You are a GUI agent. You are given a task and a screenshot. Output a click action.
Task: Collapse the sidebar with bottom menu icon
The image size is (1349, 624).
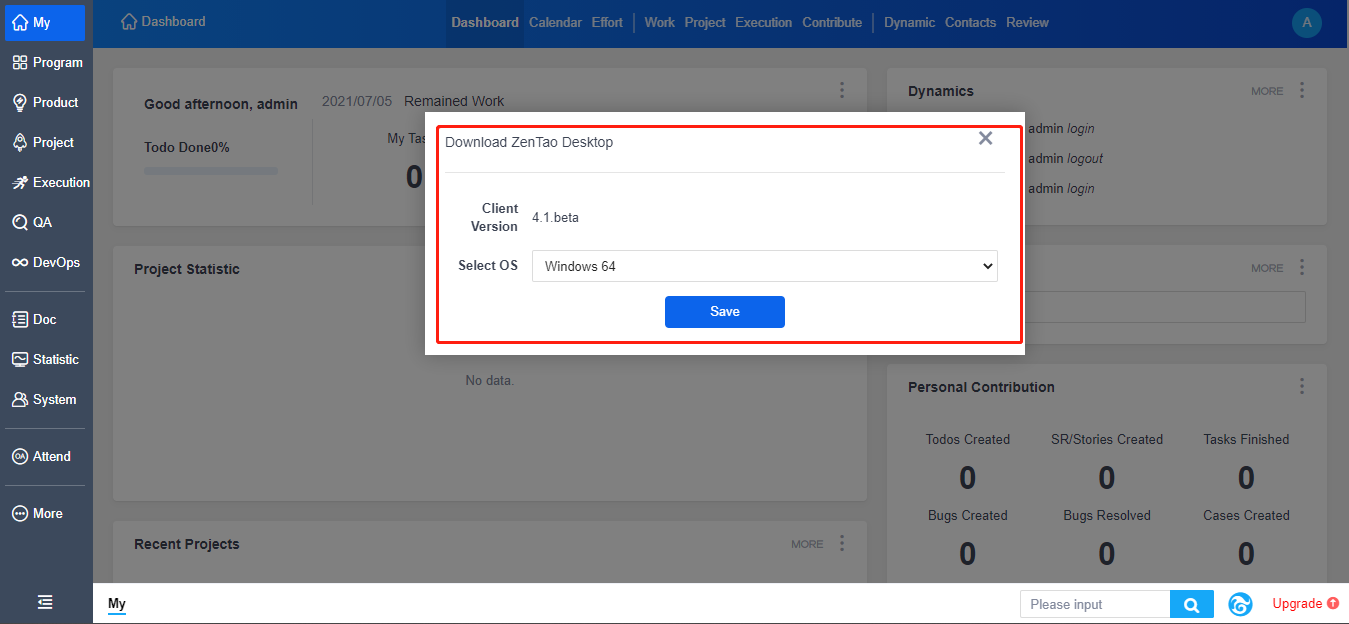point(45,602)
